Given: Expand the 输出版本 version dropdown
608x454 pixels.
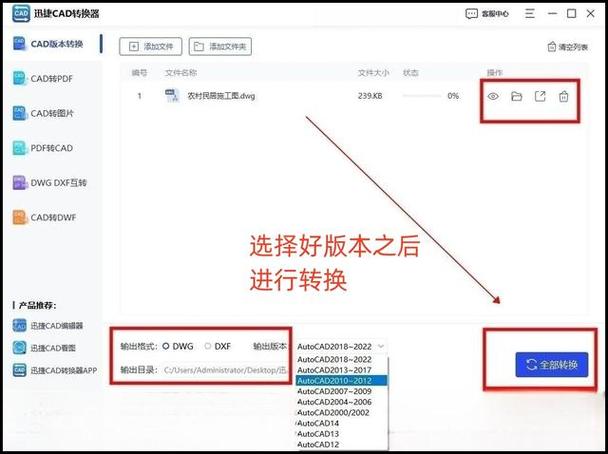Looking at the screenshot, I should click(341, 346).
